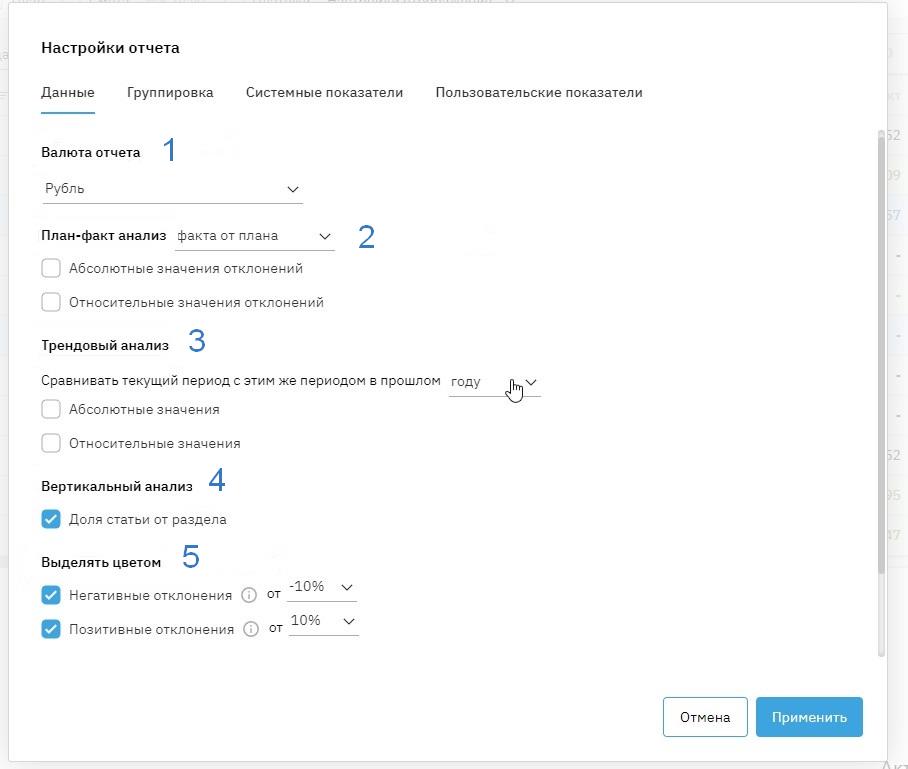Click info icon next to Позитивные отклонения

pos(252,629)
